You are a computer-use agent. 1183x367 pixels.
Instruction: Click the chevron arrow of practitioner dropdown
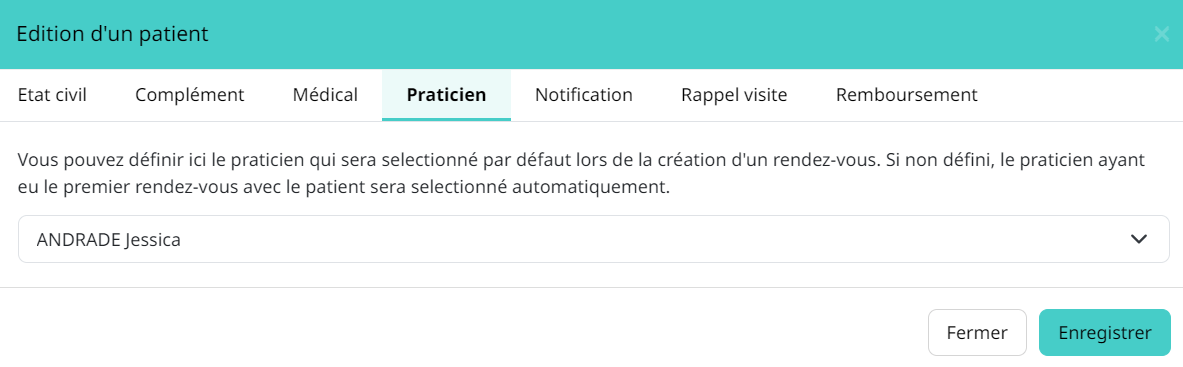tap(1139, 239)
